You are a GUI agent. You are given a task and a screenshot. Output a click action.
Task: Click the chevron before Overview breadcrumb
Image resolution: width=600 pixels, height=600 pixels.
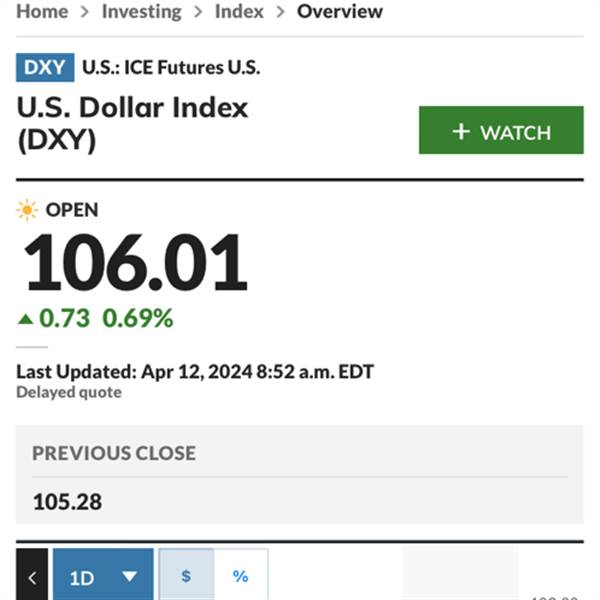(280, 12)
